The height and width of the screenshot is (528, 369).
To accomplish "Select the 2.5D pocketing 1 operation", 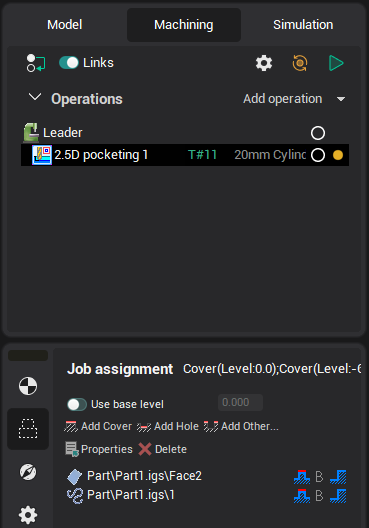I will click(185, 155).
